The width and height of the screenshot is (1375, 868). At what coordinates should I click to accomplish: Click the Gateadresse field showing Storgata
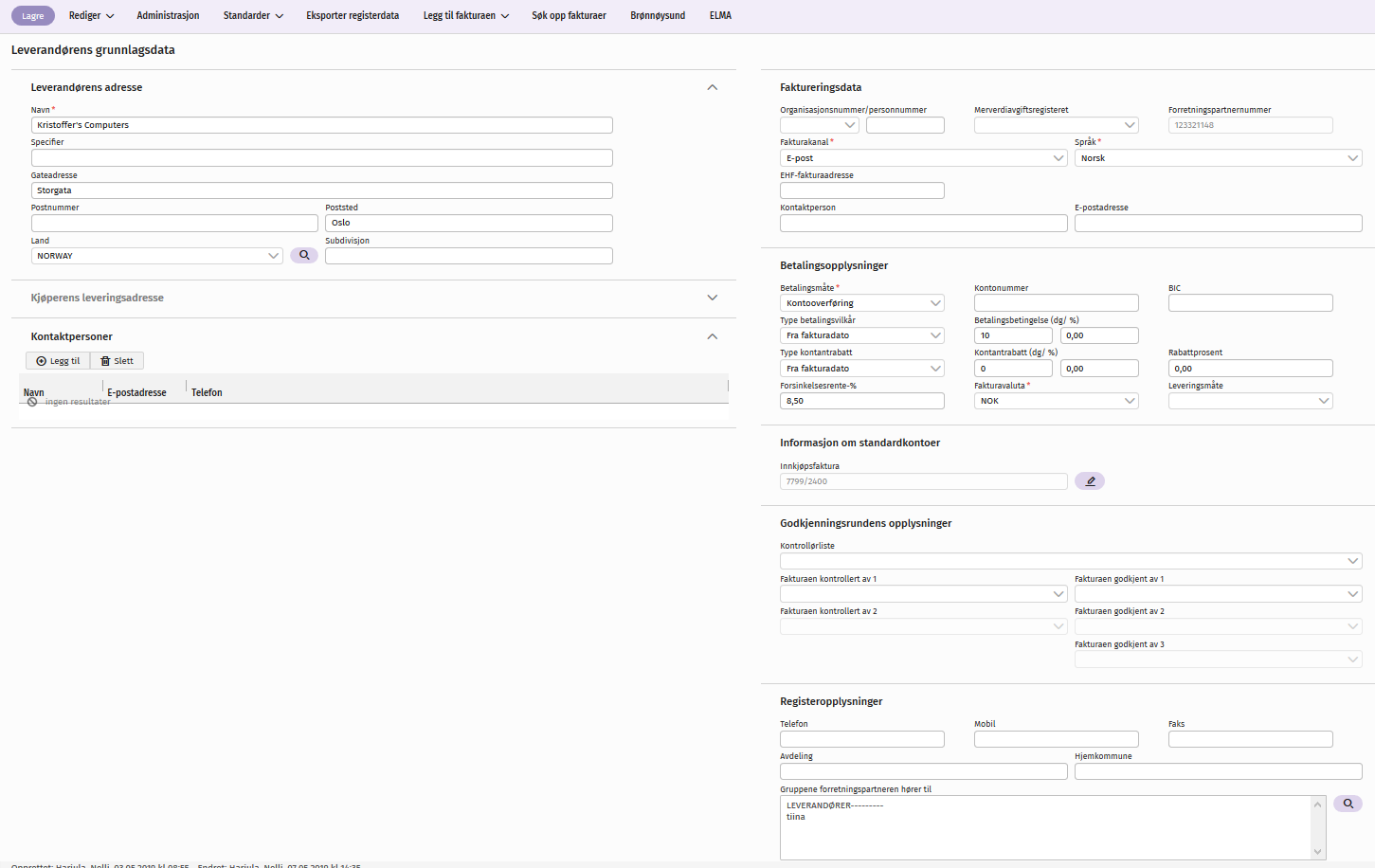[x=322, y=190]
